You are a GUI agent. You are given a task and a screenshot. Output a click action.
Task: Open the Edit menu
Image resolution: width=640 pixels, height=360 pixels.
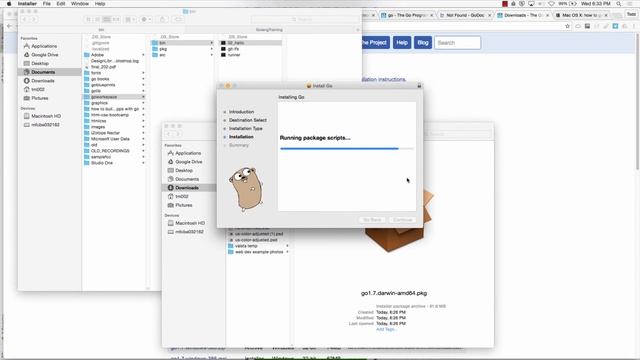(x=61, y=4)
